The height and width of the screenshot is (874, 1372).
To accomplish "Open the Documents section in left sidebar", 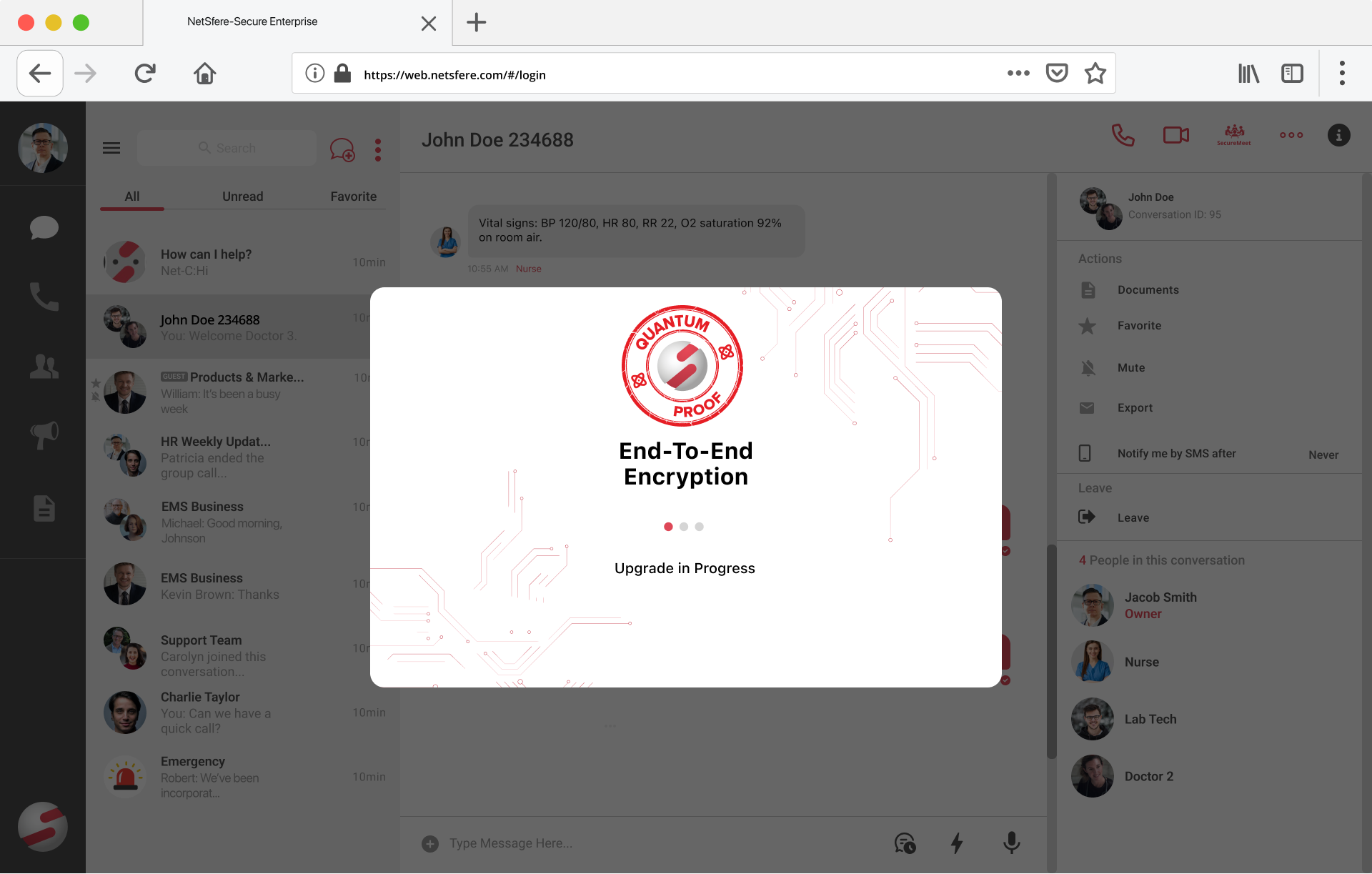I will point(44,509).
